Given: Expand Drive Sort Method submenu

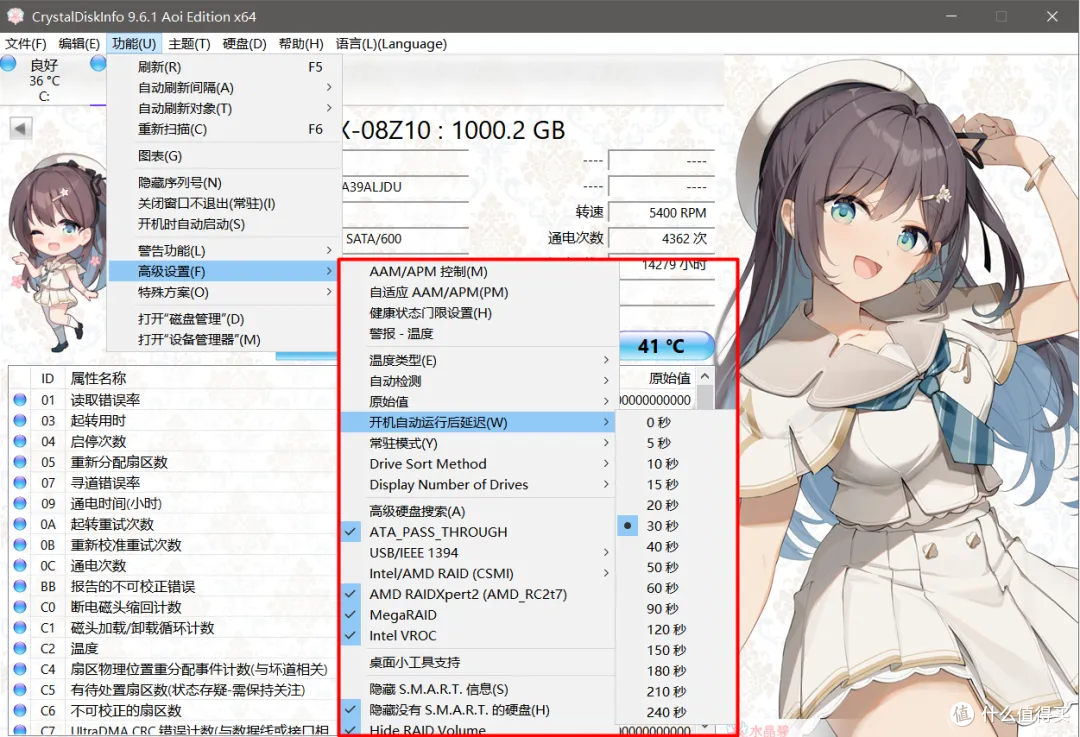Looking at the screenshot, I should (477, 464).
